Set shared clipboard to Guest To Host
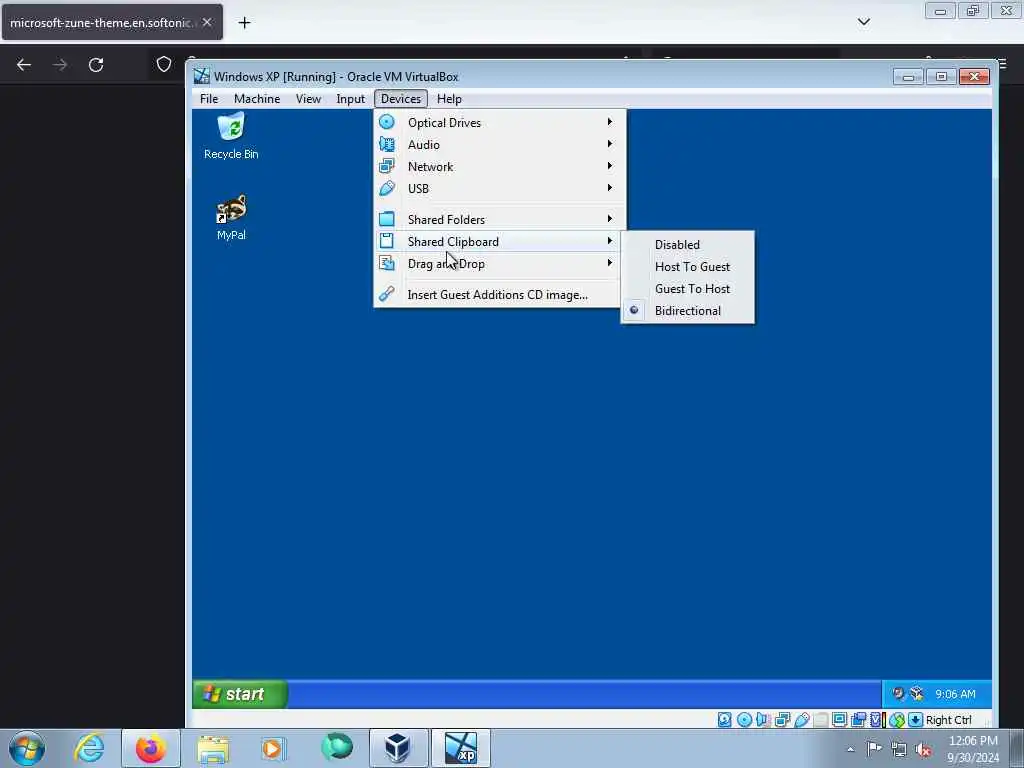 pyautogui.click(x=688, y=289)
